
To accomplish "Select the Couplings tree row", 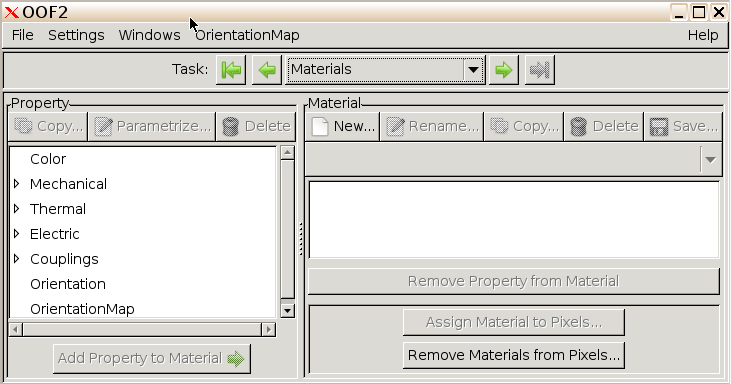I will 143,259.
